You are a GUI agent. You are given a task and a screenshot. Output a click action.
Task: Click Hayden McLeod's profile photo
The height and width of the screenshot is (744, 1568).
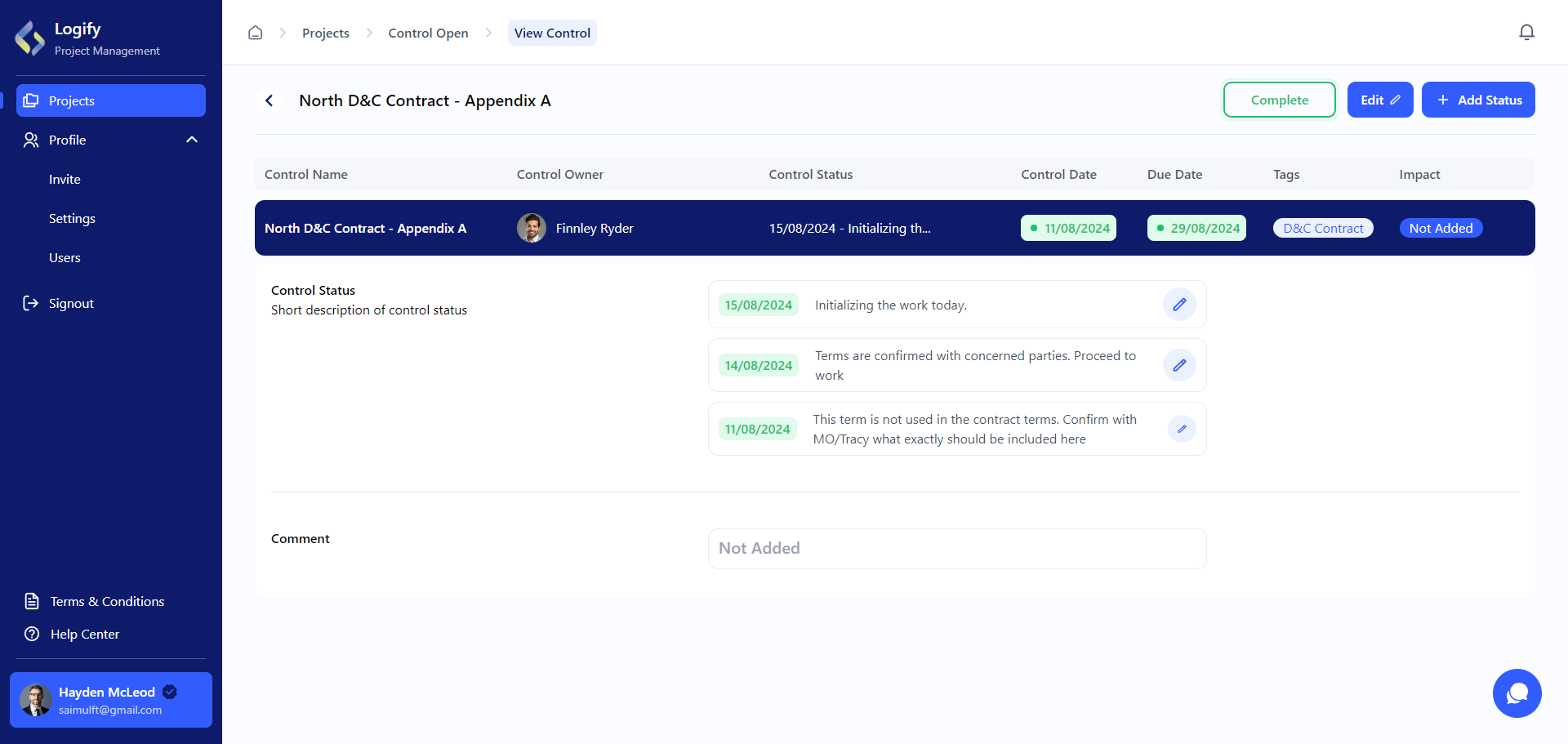tap(36, 700)
